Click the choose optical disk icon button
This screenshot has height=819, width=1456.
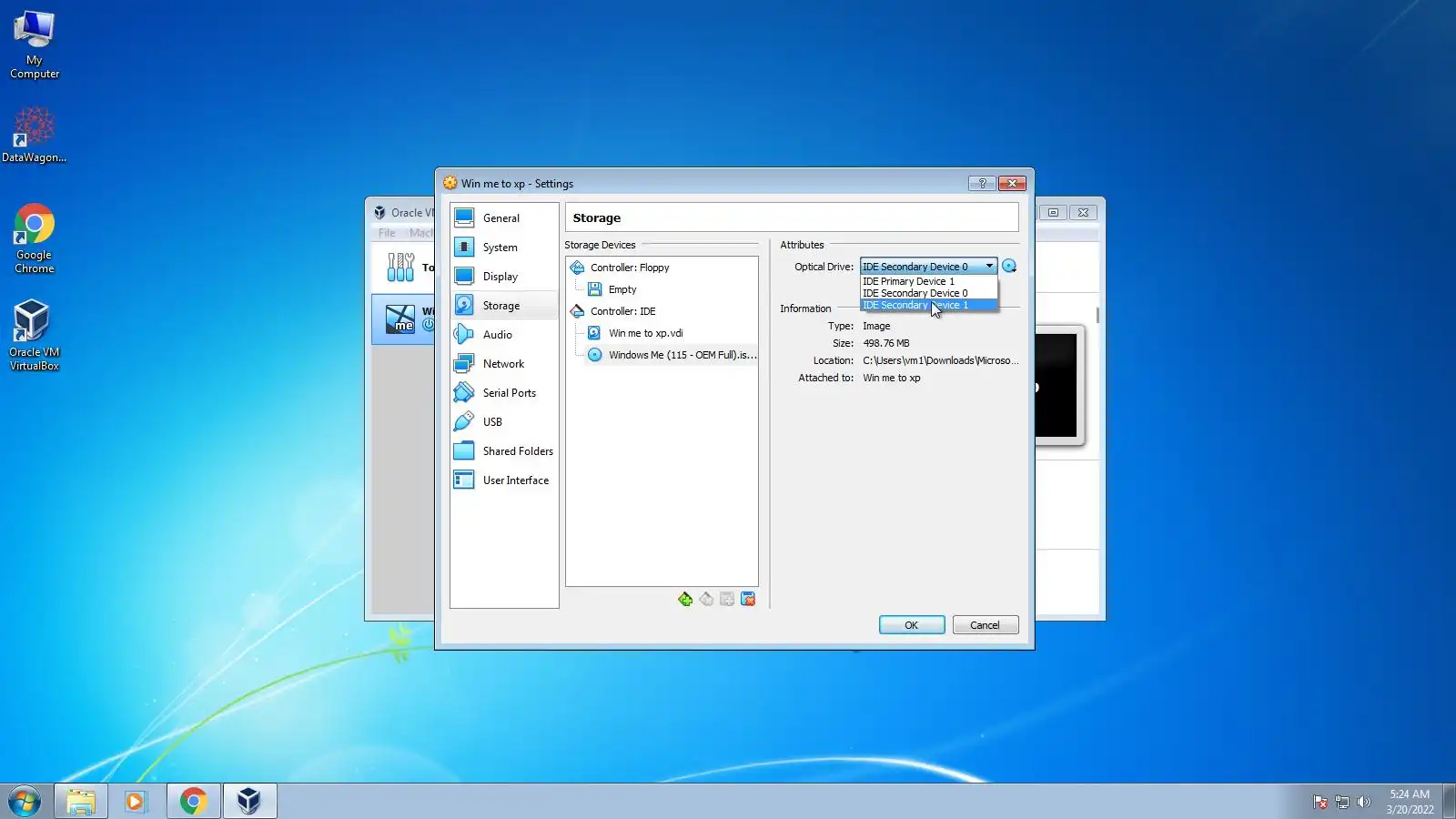(x=1009, y=267)
